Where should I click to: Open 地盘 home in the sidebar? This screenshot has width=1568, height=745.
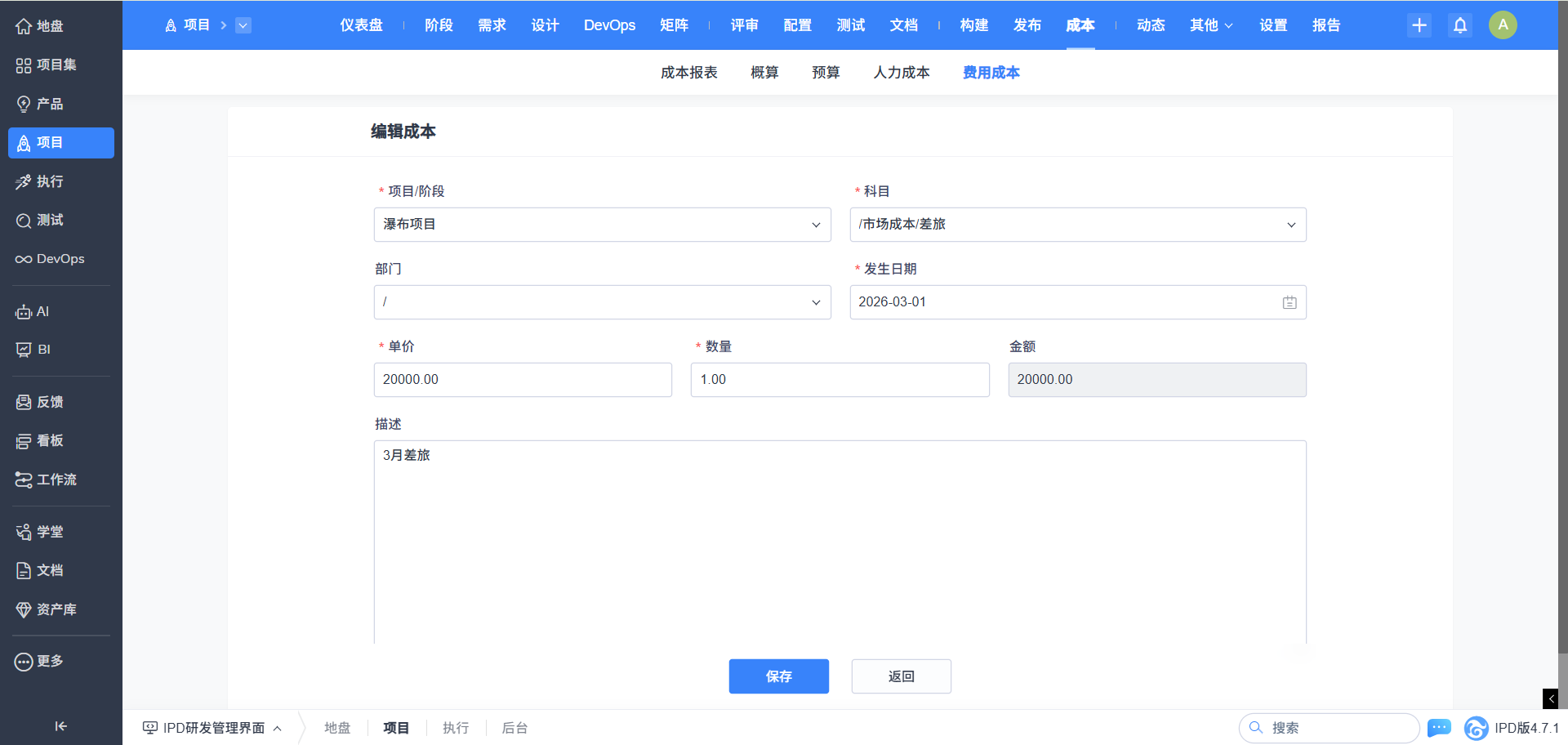pos(60,26)
